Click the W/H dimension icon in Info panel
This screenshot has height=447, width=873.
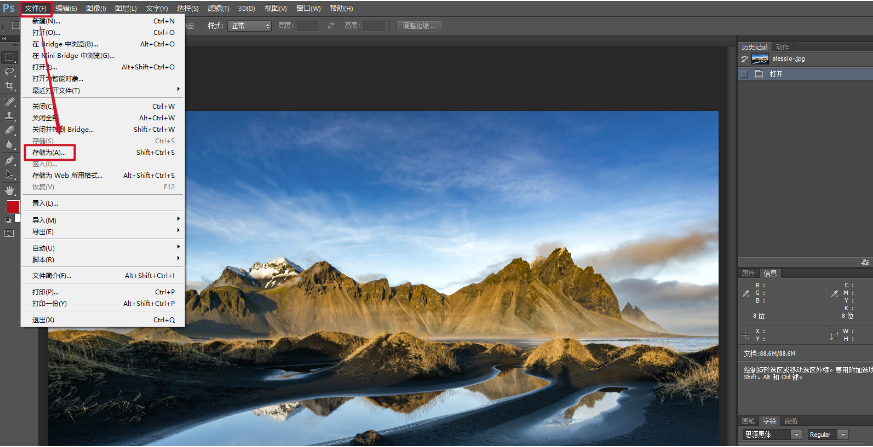834,335
